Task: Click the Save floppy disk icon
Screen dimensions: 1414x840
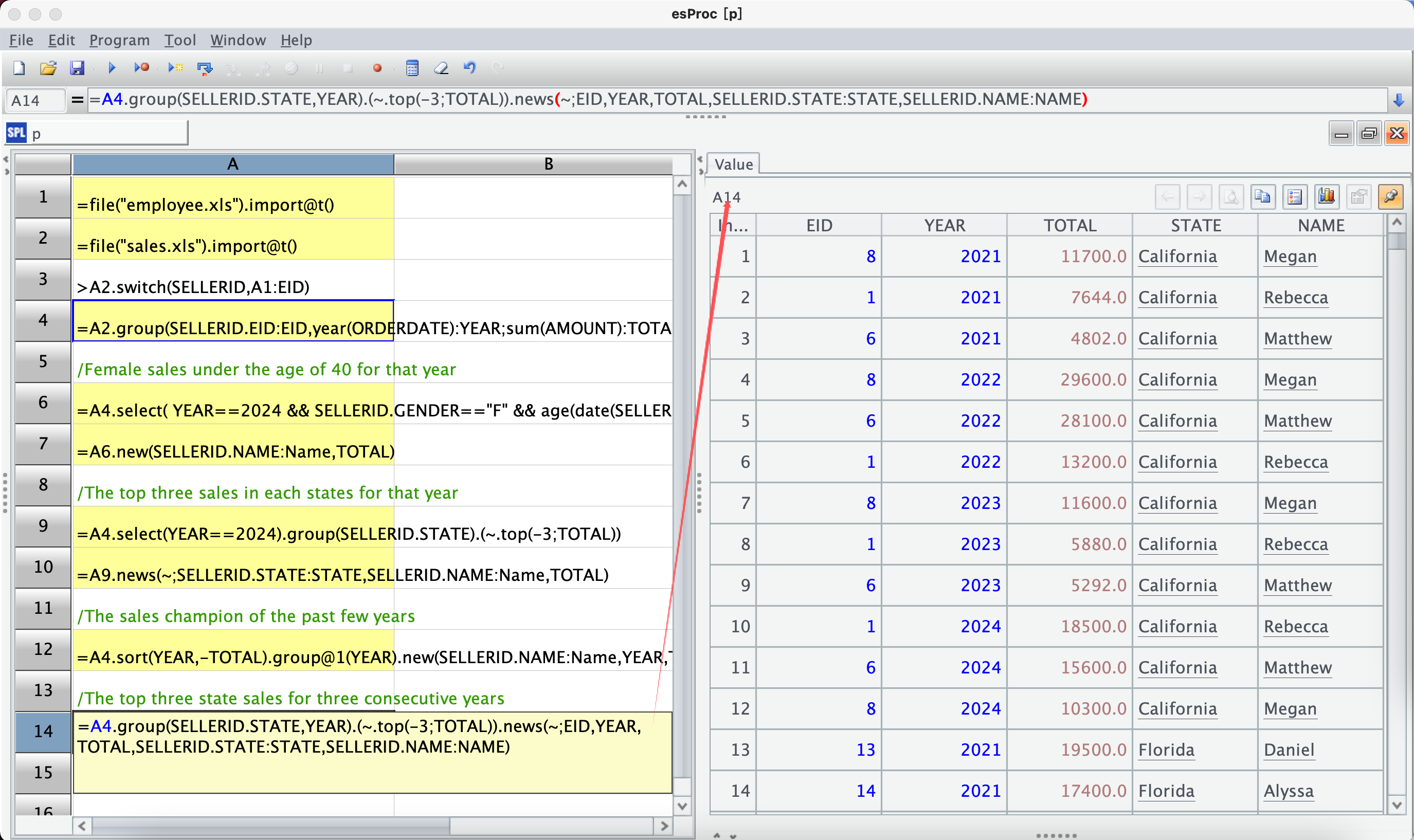Action: 77,68
